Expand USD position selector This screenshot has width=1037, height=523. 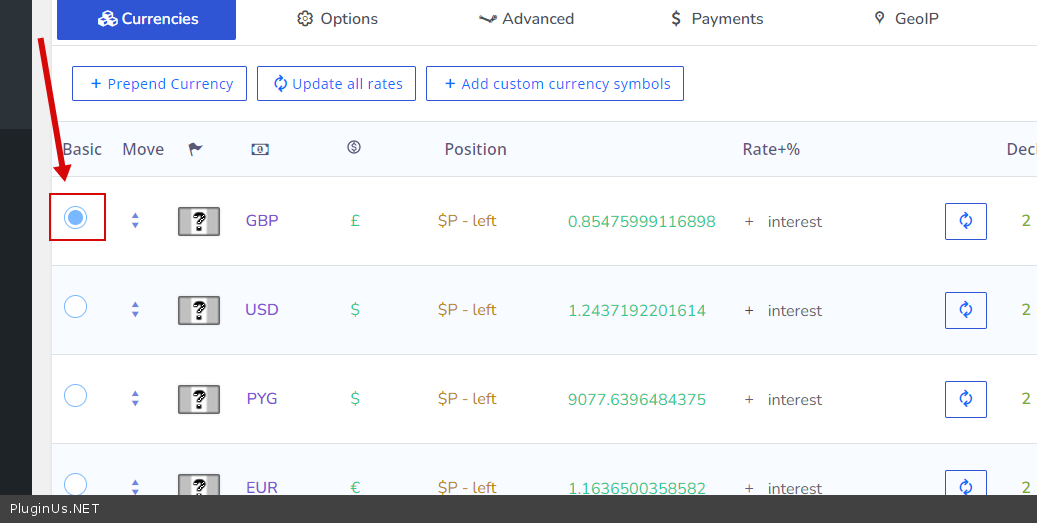tap(467, 310)
